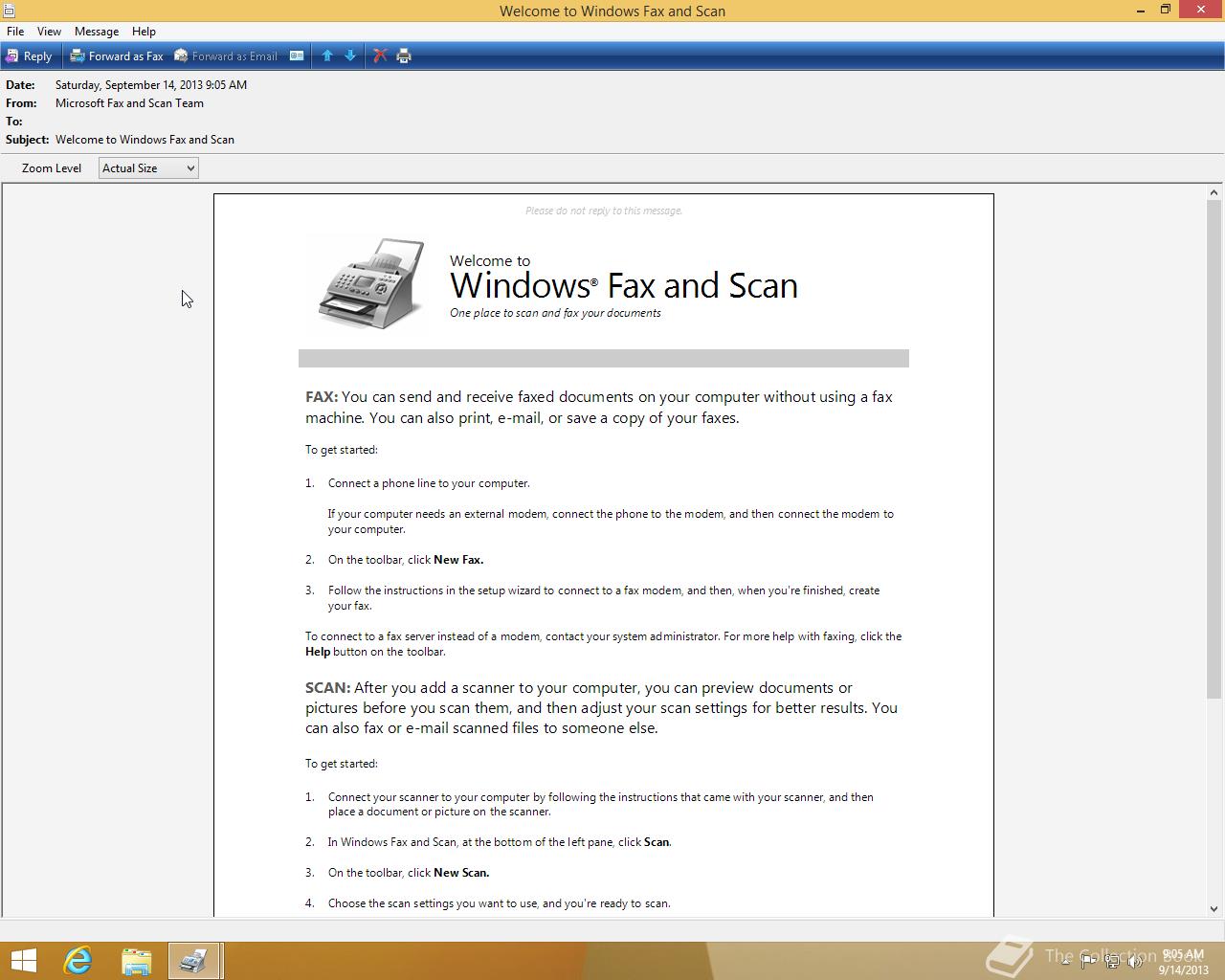Viewport: 1225px width, 980px height.
Task: Expand the Zoom Level dropdown
Action: (x=148, y=168)
